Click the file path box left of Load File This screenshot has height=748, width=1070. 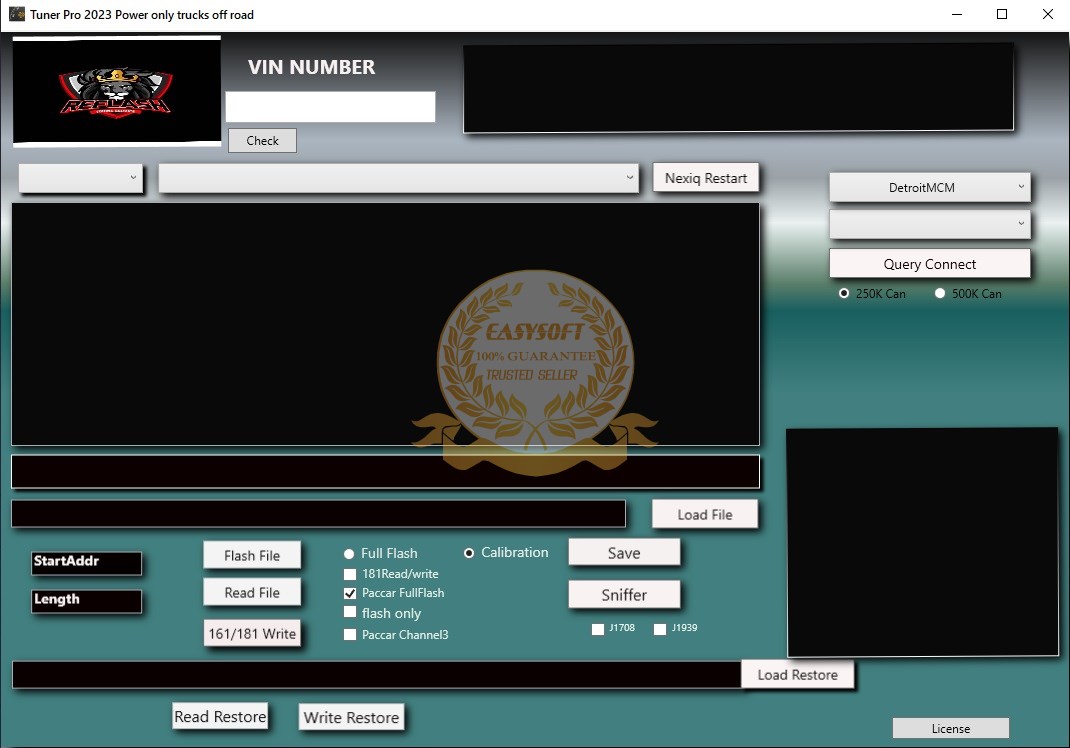(x=319, y=514)
